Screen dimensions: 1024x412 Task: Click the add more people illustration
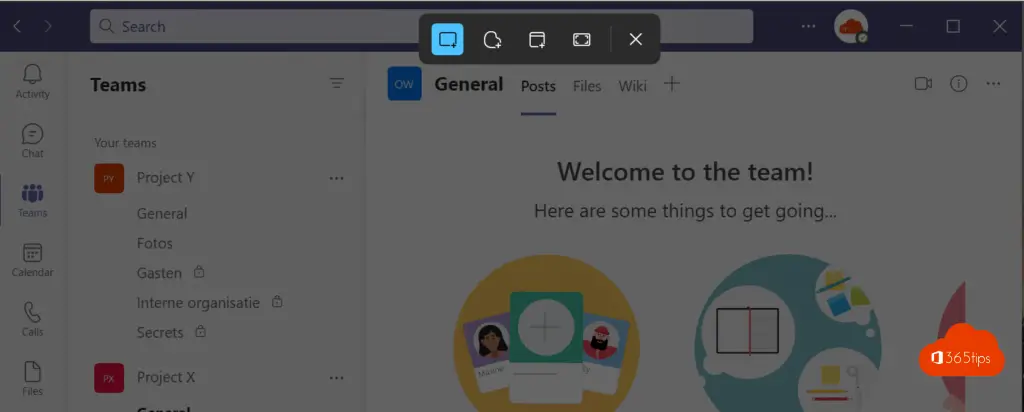point(546,333)
